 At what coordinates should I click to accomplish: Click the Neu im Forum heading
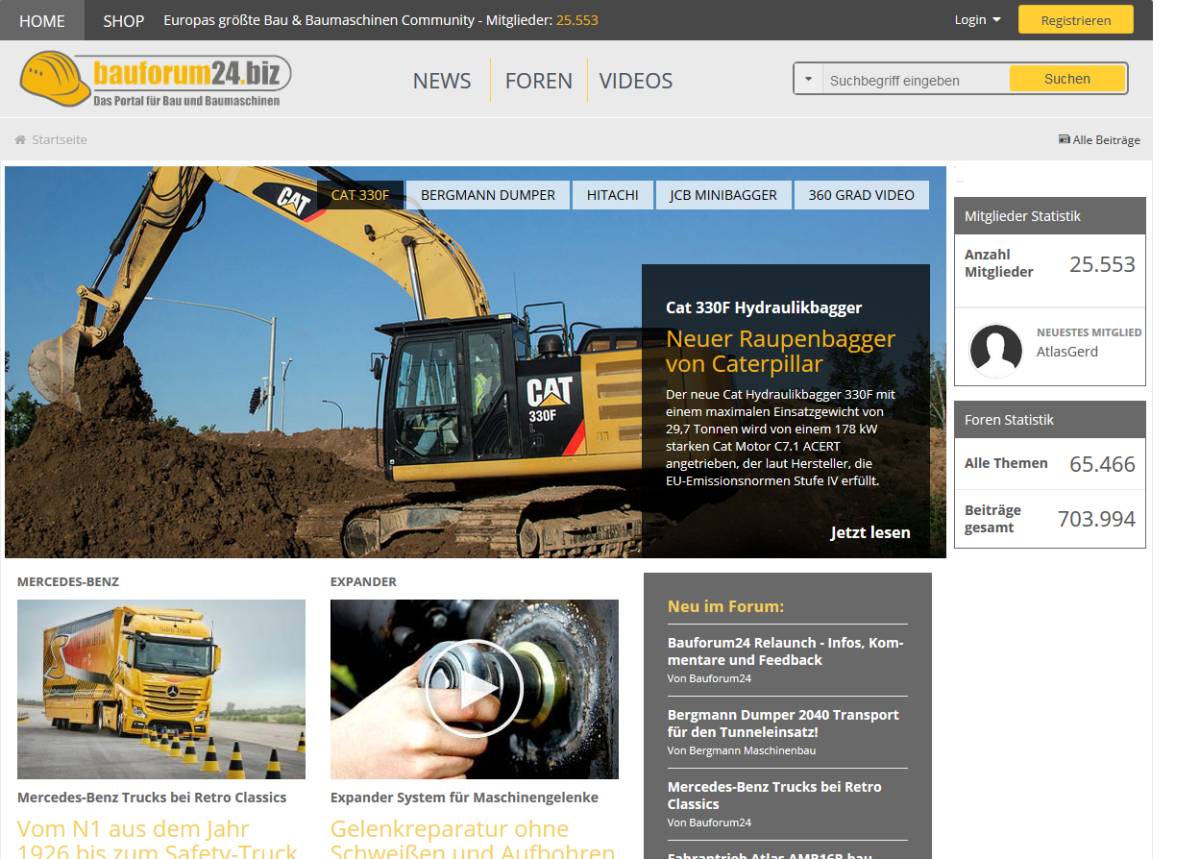point(726,606)
